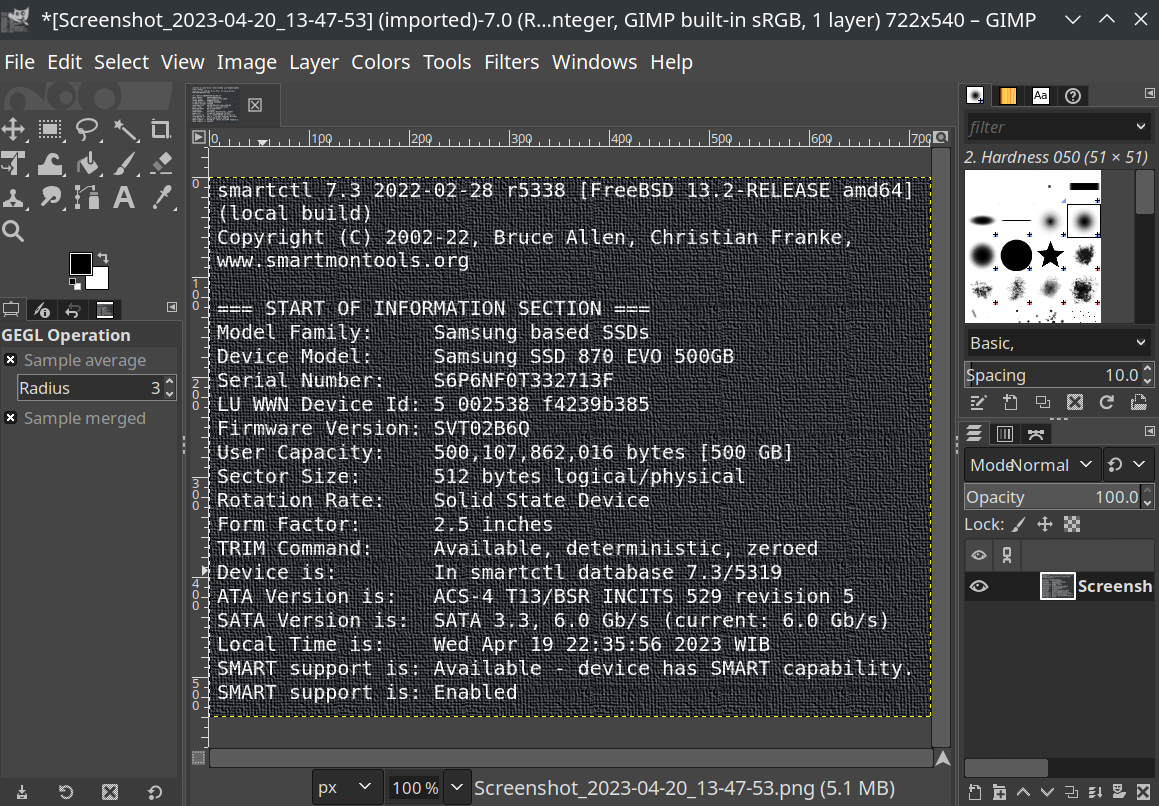
Task: Select the Move tool
Action: (13, 129)
